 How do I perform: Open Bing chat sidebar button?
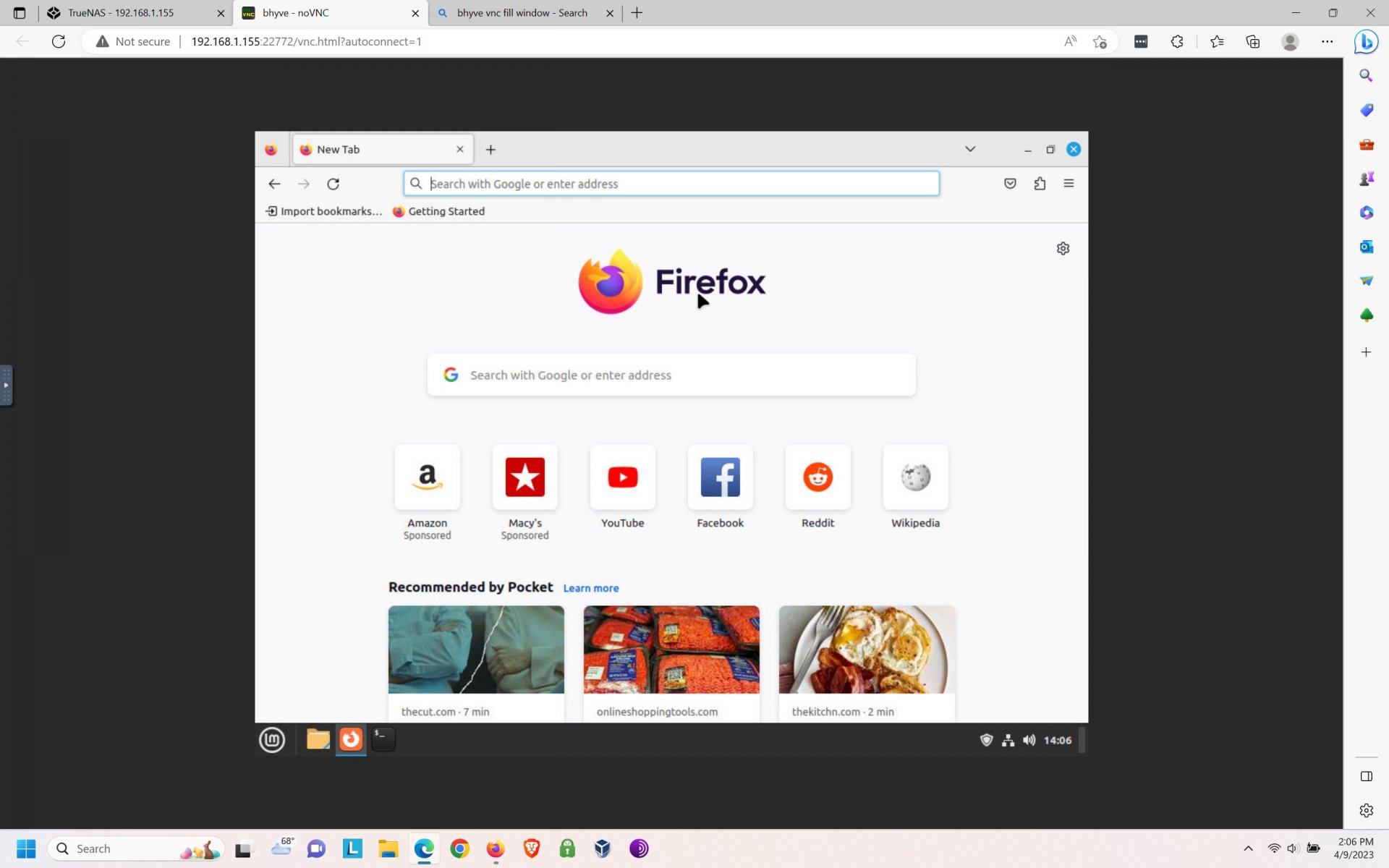[x=1367, y=41]
